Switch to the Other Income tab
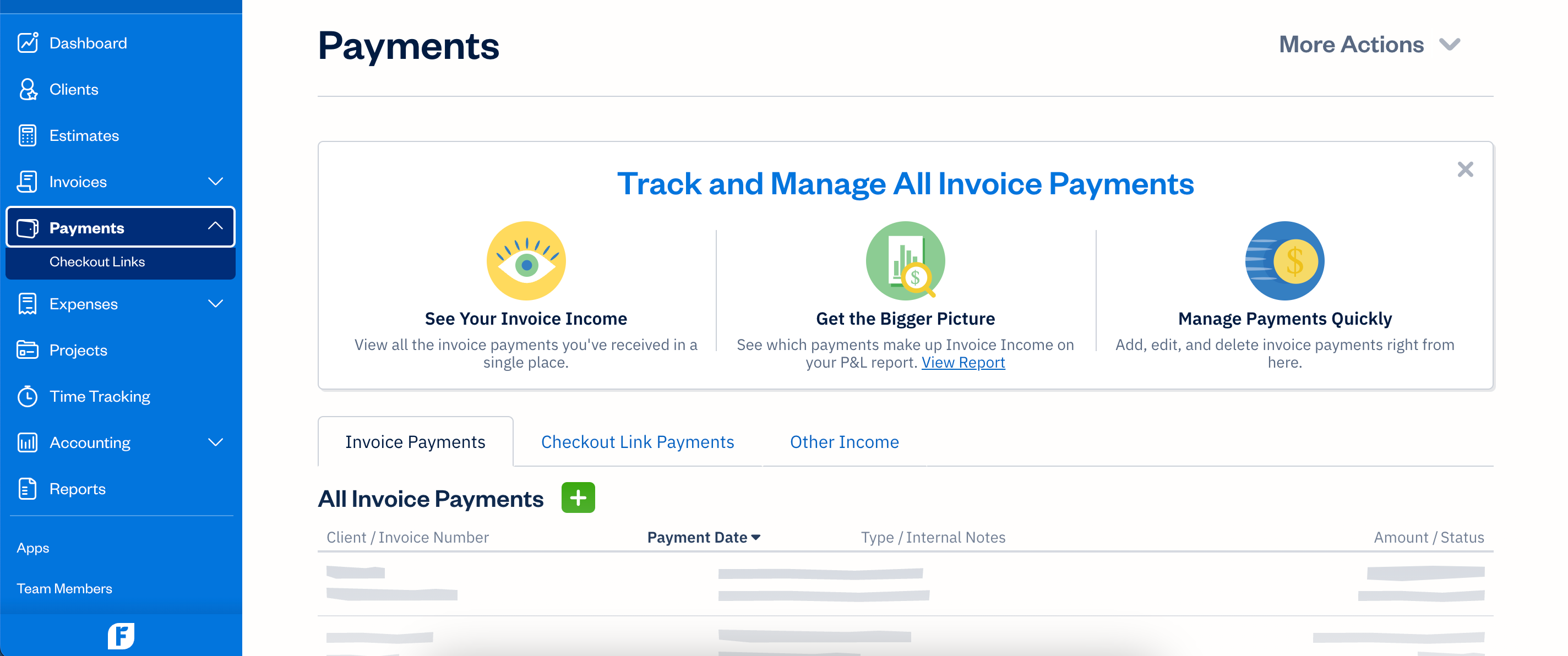The width and height of the screenshot is (1568, 656). tap(843, 442)
